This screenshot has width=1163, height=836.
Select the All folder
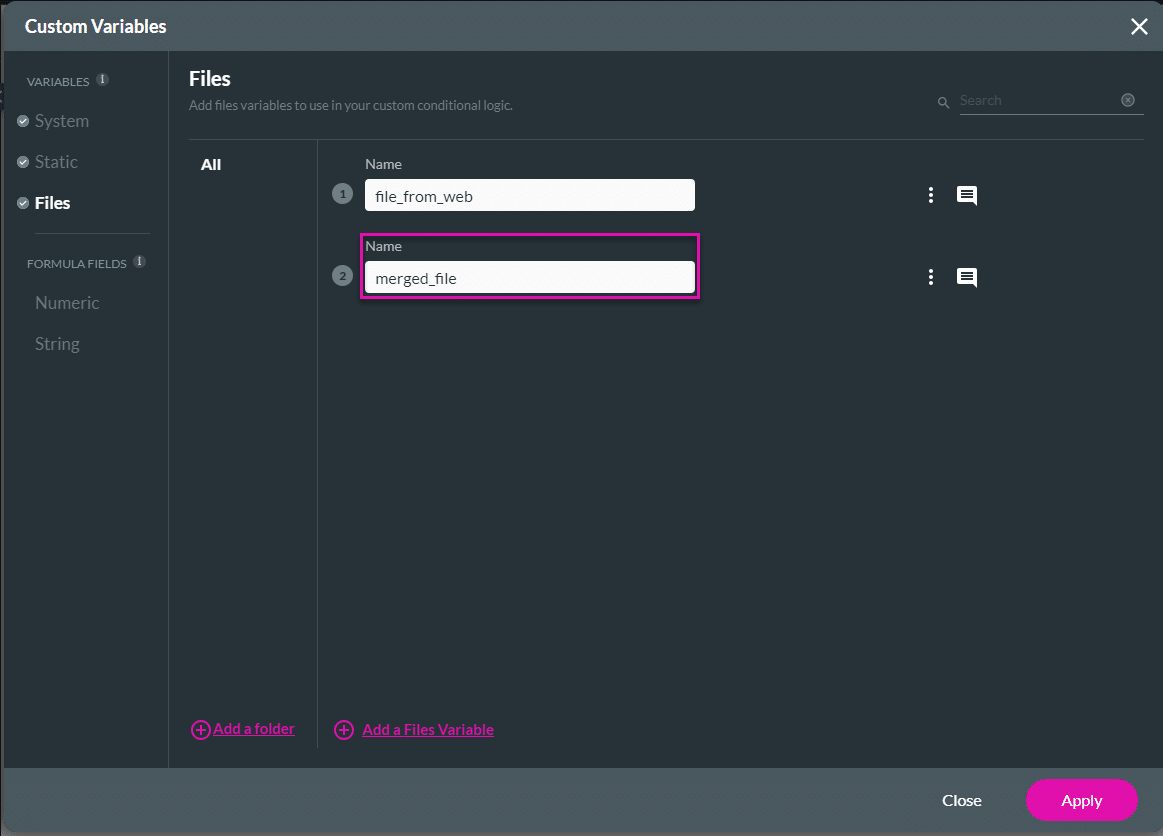(211, 165)
